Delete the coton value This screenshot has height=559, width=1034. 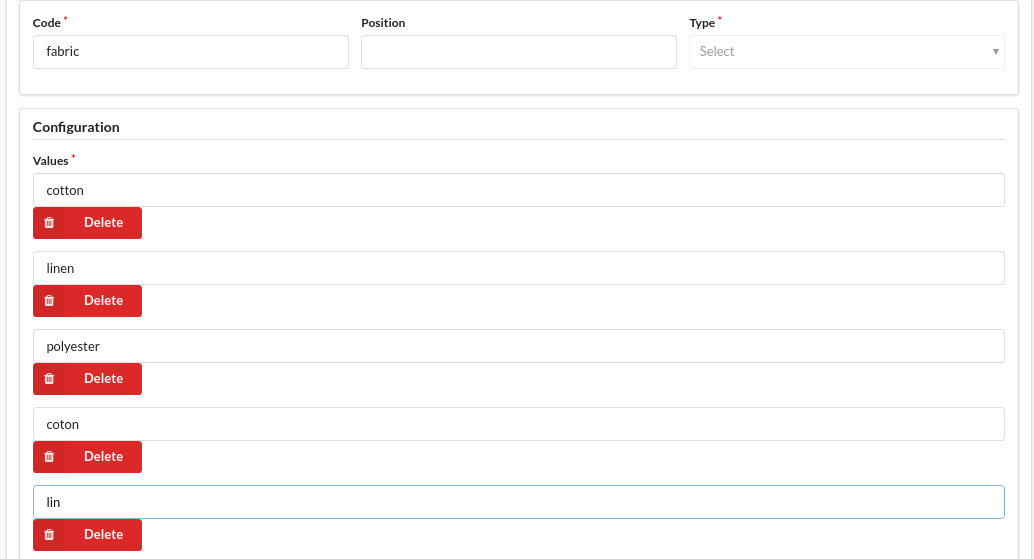[87, 457]
